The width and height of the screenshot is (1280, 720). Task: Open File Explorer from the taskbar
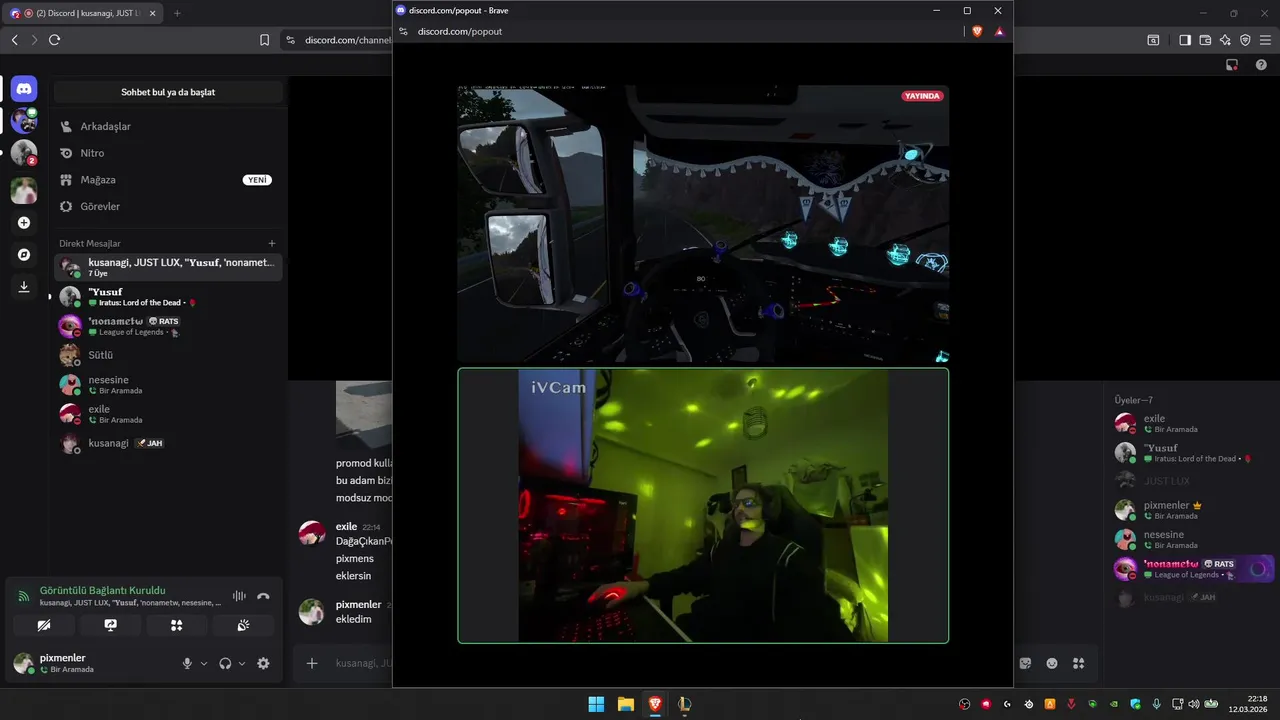click(x=625, y=704)
